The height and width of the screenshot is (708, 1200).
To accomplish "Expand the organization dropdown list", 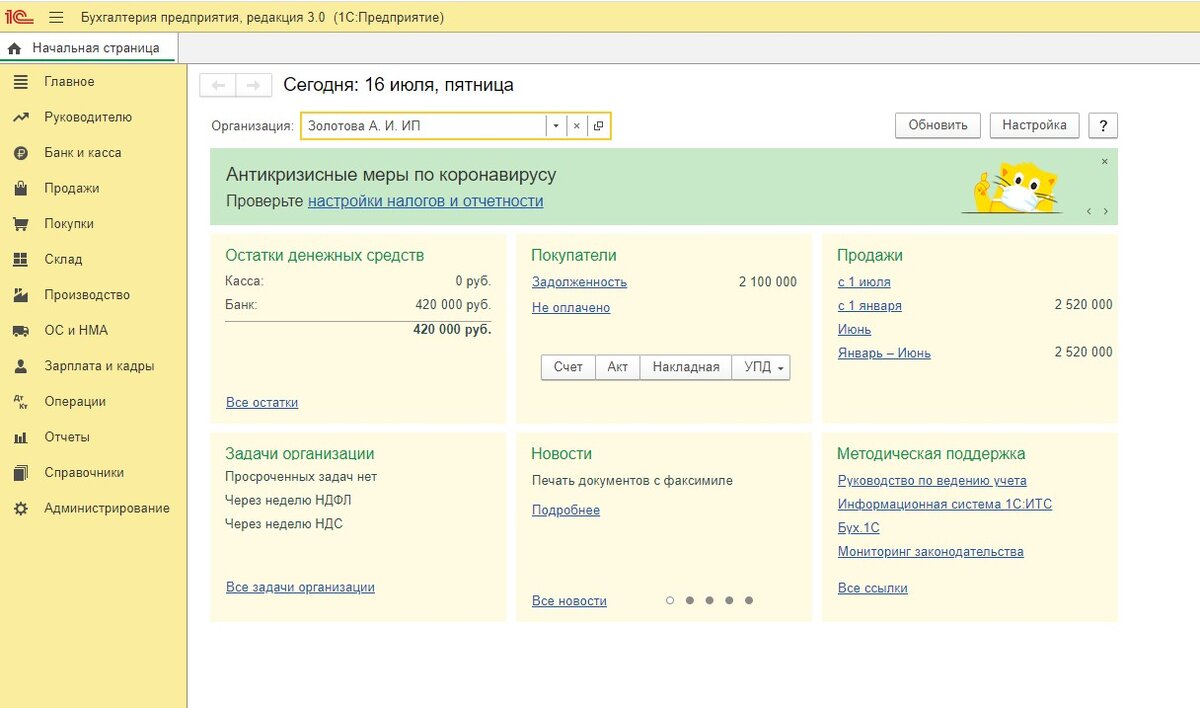I will point(556,126).
